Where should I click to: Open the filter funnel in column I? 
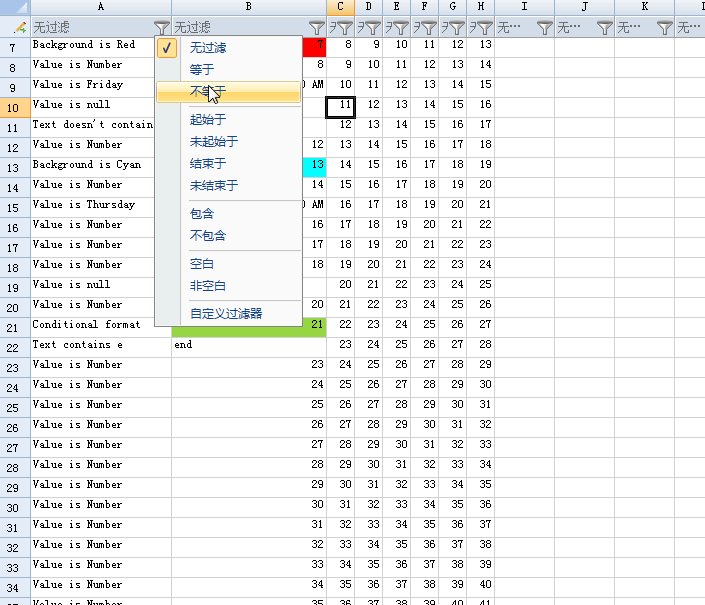(x=545, y=28)
